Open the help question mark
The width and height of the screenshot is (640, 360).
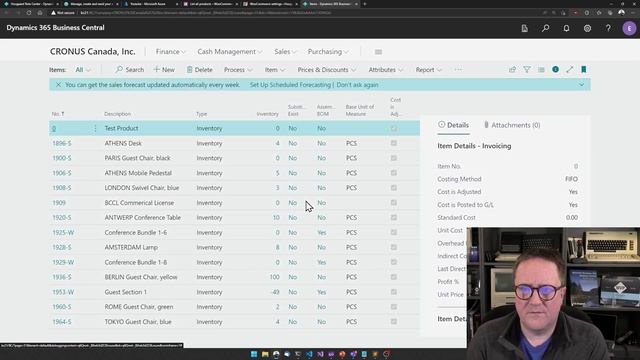click(x=608, y=28)
